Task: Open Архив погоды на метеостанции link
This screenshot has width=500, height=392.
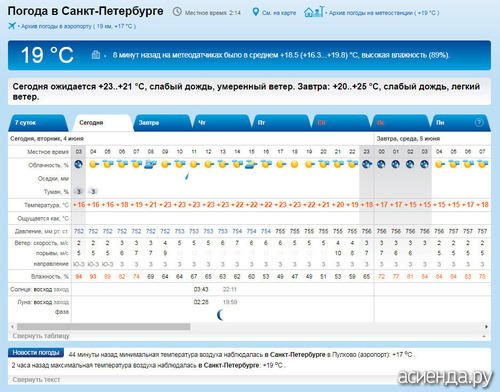Action: (x=384, y=13)
